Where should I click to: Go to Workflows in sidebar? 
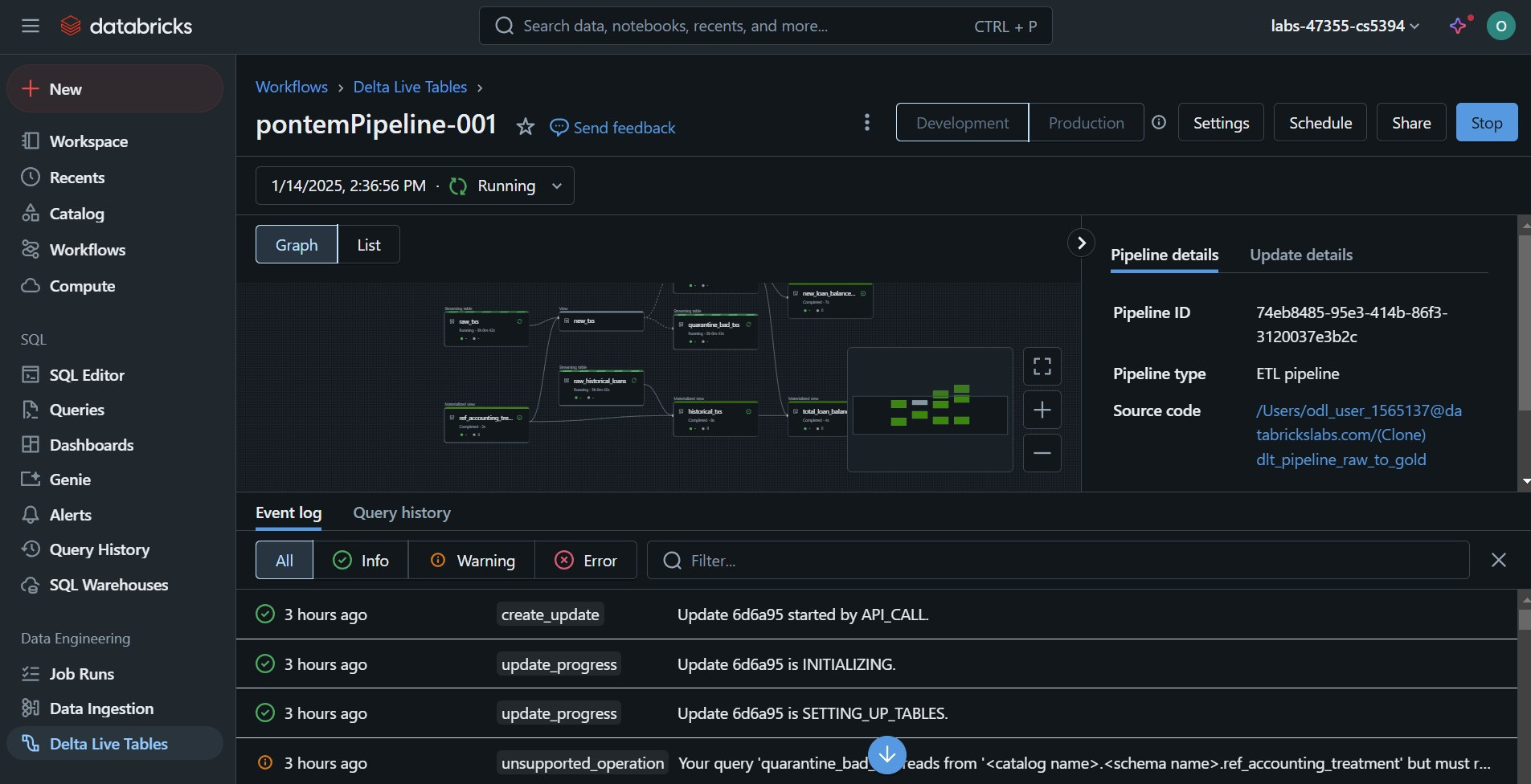[x=115, y=250]
